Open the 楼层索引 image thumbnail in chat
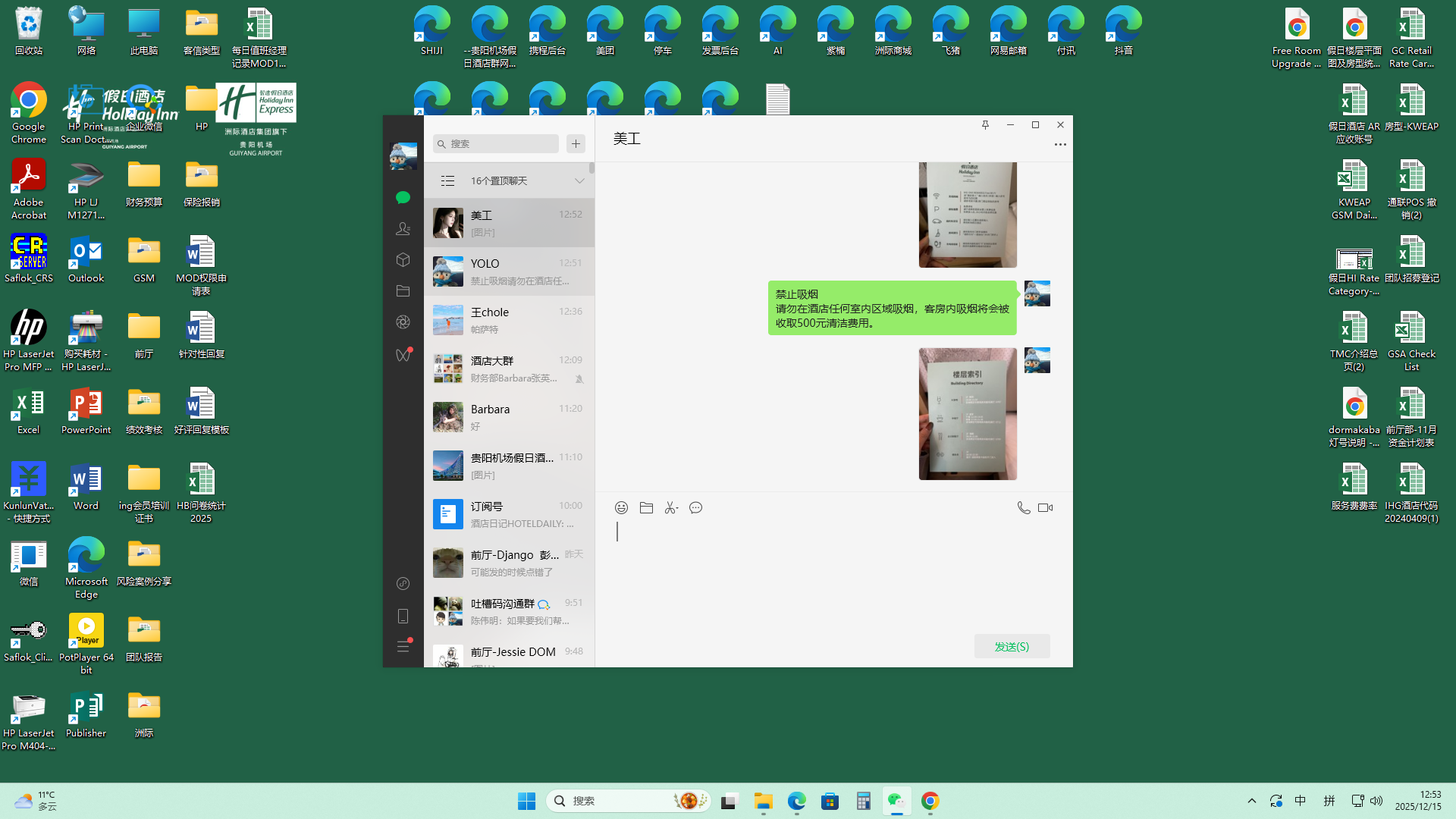Viewport: 1456px width, 819px height. tap(967, 414)
